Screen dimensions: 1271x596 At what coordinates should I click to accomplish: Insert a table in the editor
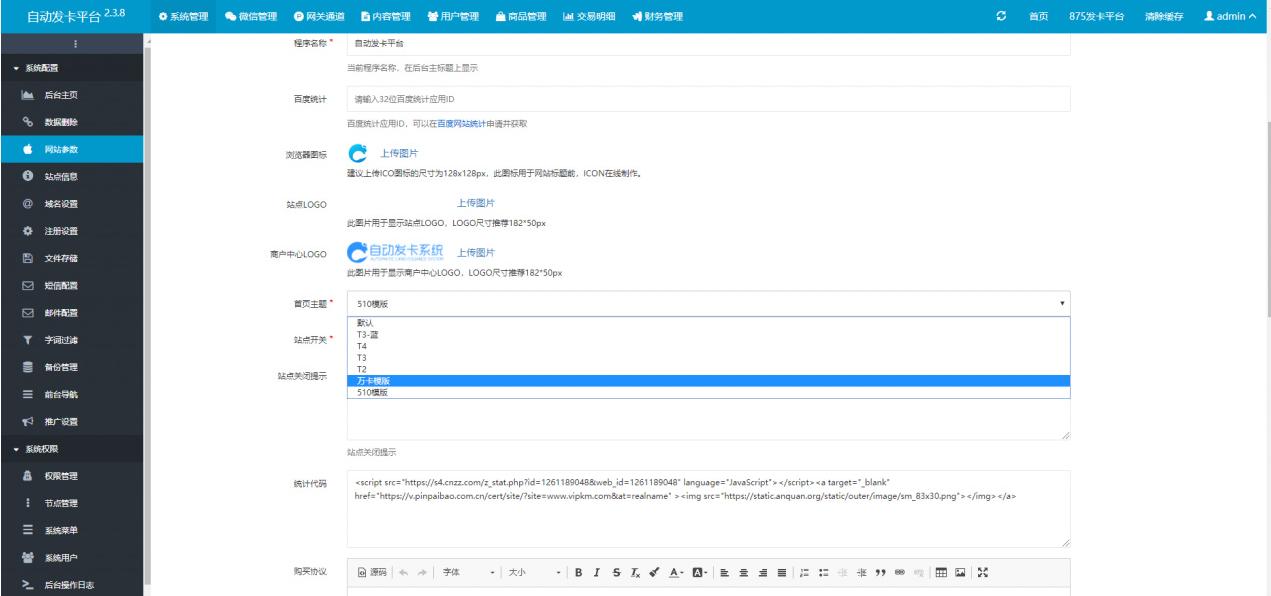pos(941,574)
